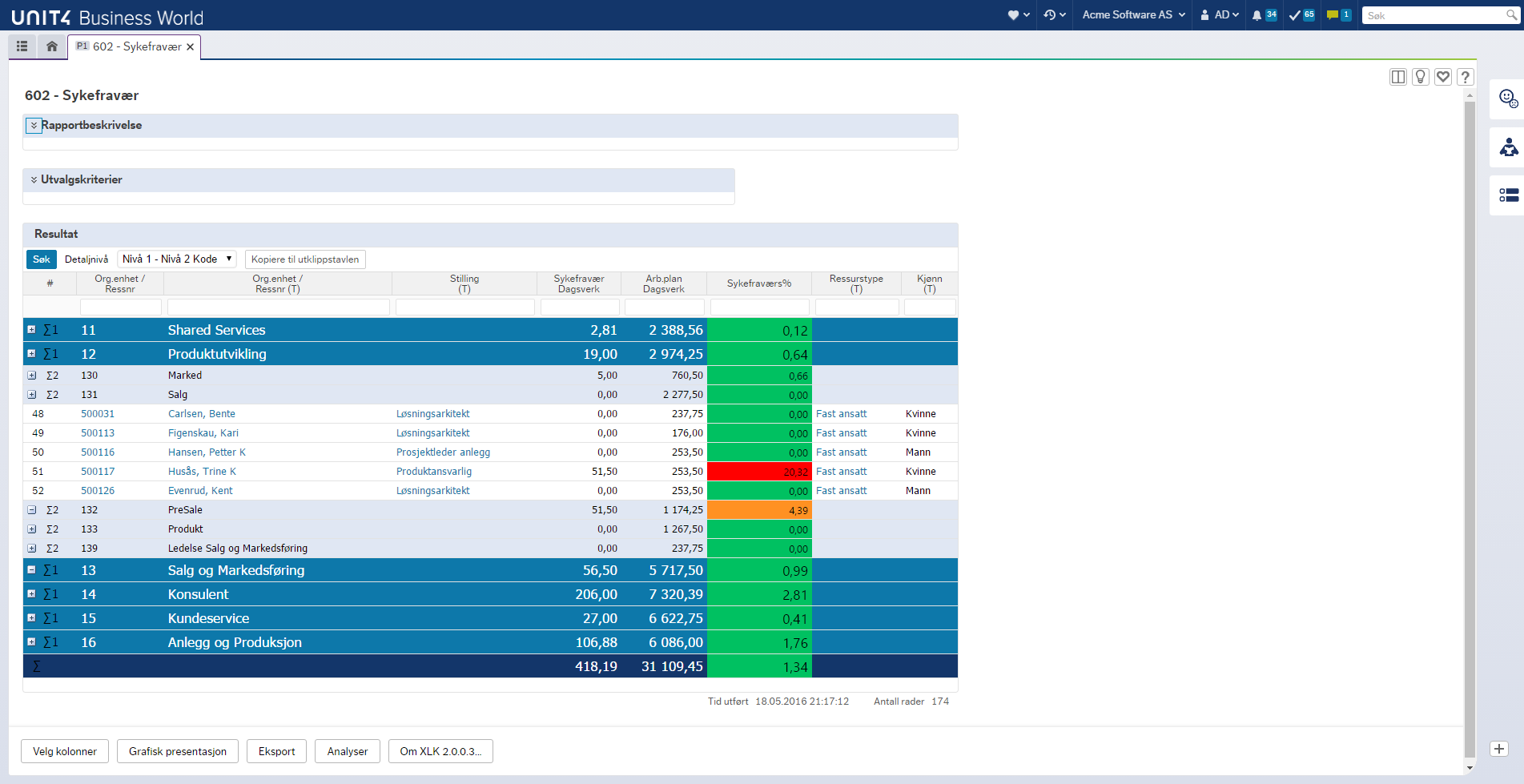Expand the 14 Konsulent row
Screen dimensions: 1524x784
(x=31, y=593)
